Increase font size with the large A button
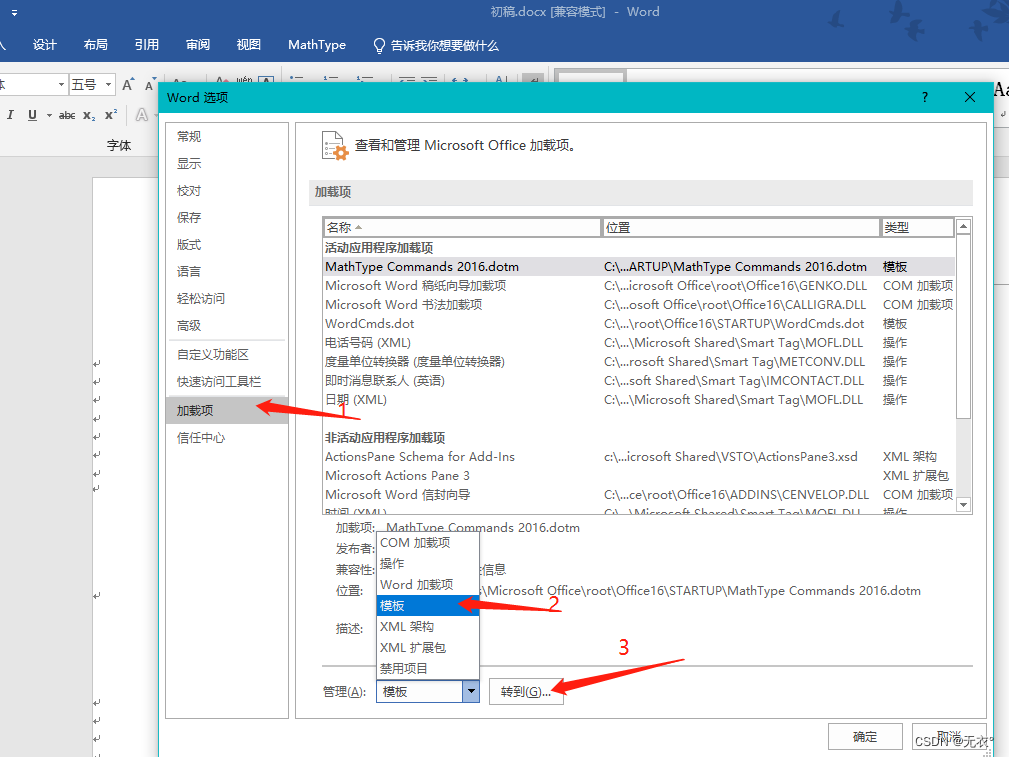 click(x=127, y=85)
